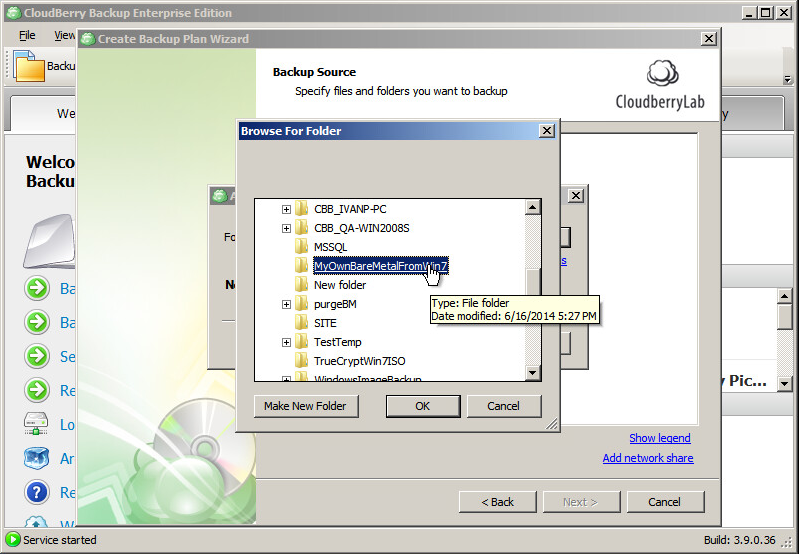The width and height of the screenshot is (799, 554).
Task: Select the TestTemp folder name
Action: point(338,342)
